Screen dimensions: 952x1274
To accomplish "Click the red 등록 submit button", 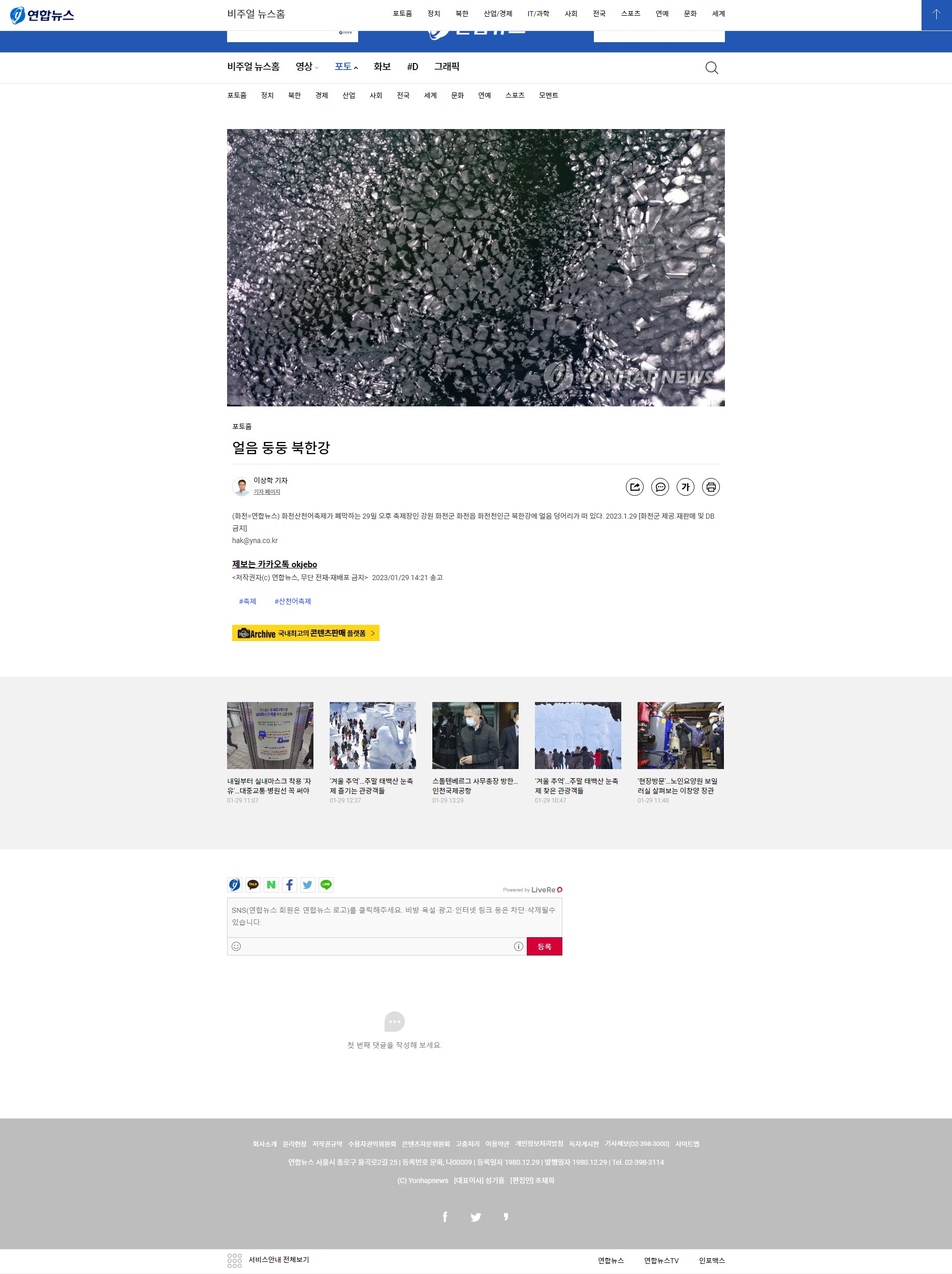I will pyautogui.click(x=544, y=946).
